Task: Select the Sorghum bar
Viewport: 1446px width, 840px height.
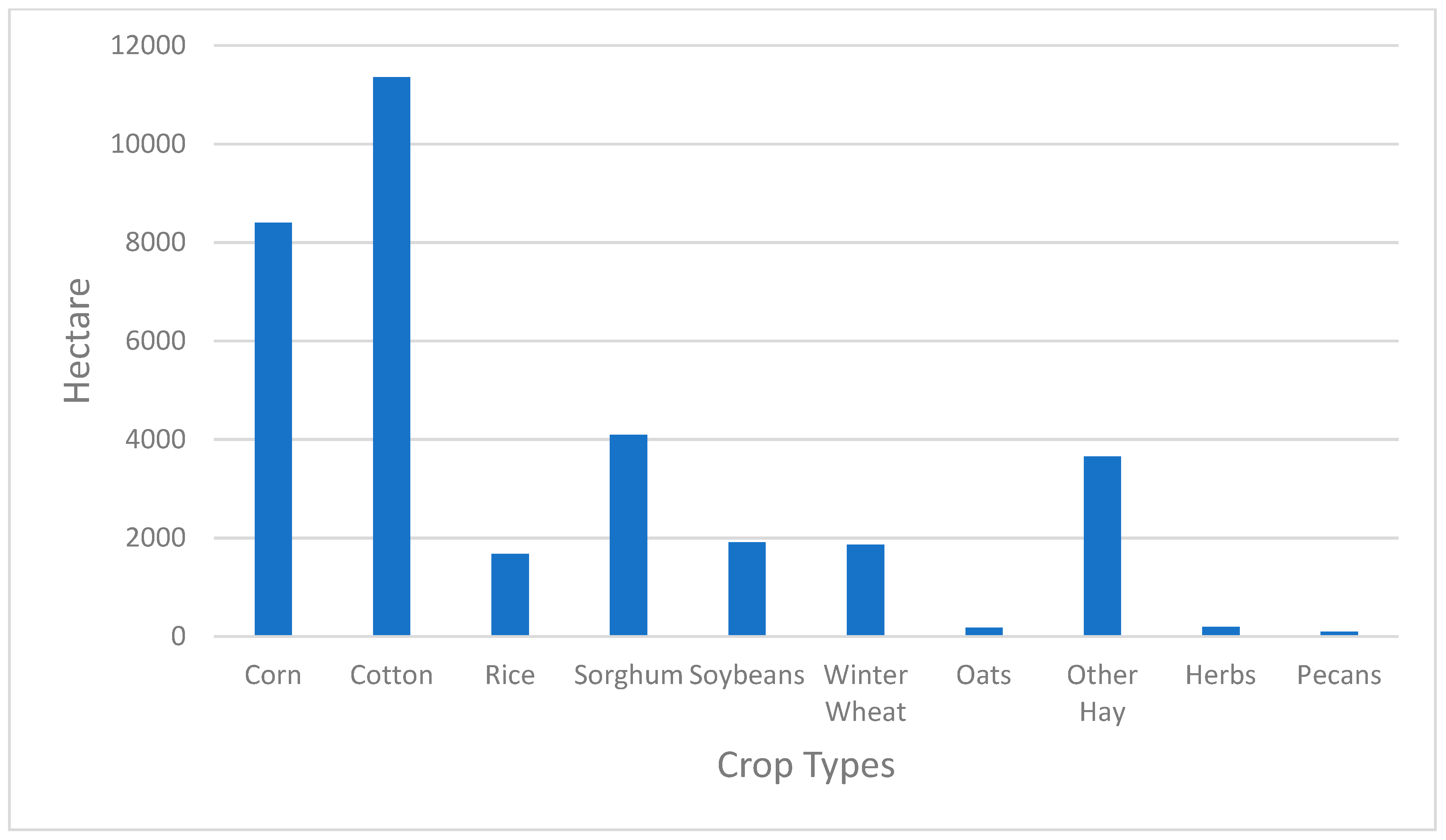Action: click(x=628, y=535)
